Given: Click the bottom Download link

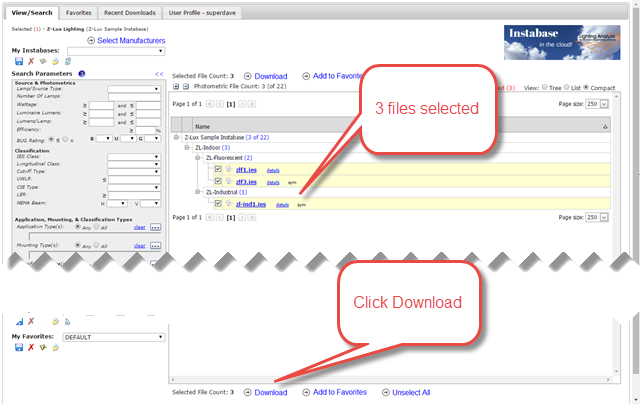Looking at the screenshot, I should [x=270, y=393].
